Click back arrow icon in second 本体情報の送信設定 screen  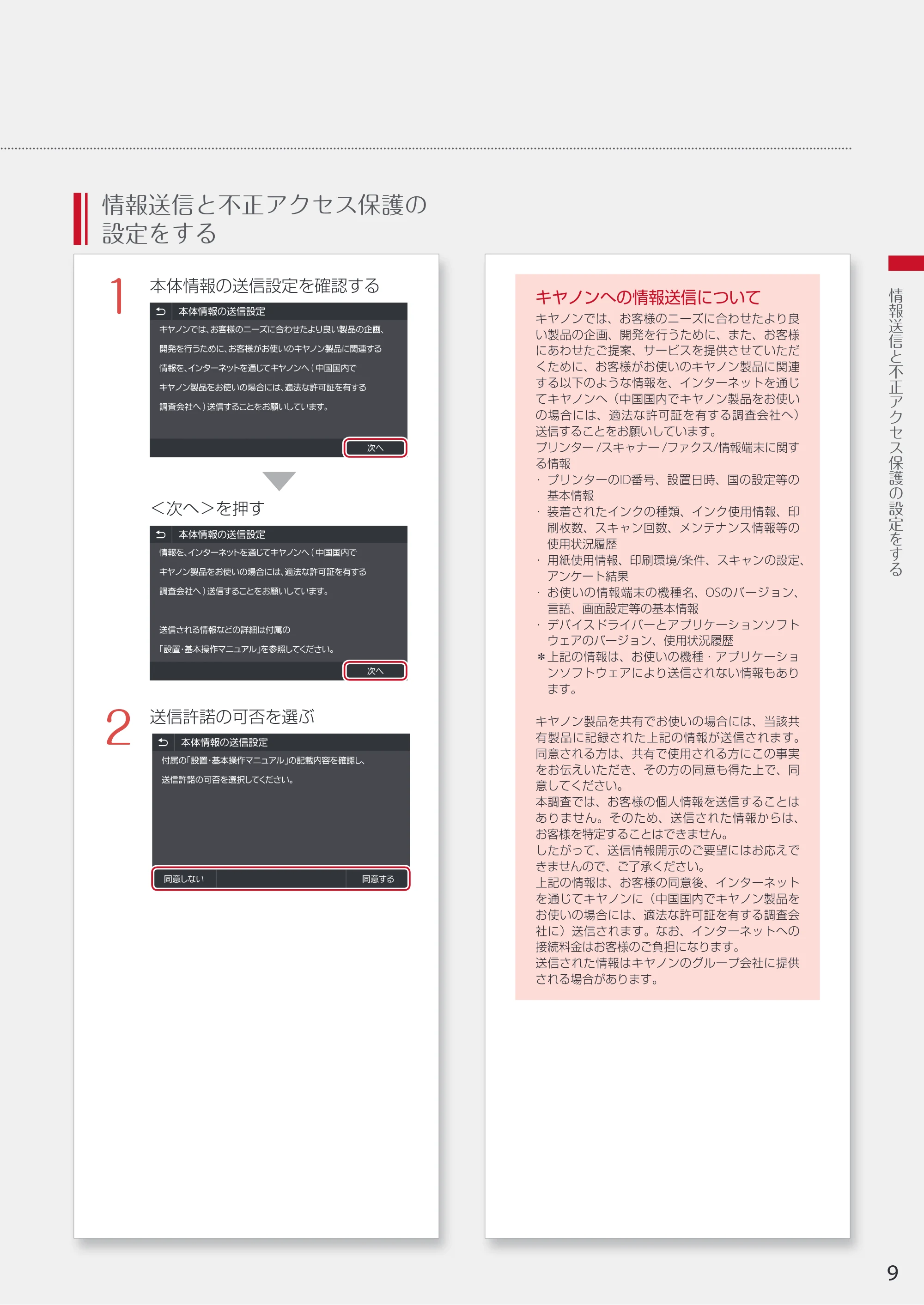click(x=161, y=534)
